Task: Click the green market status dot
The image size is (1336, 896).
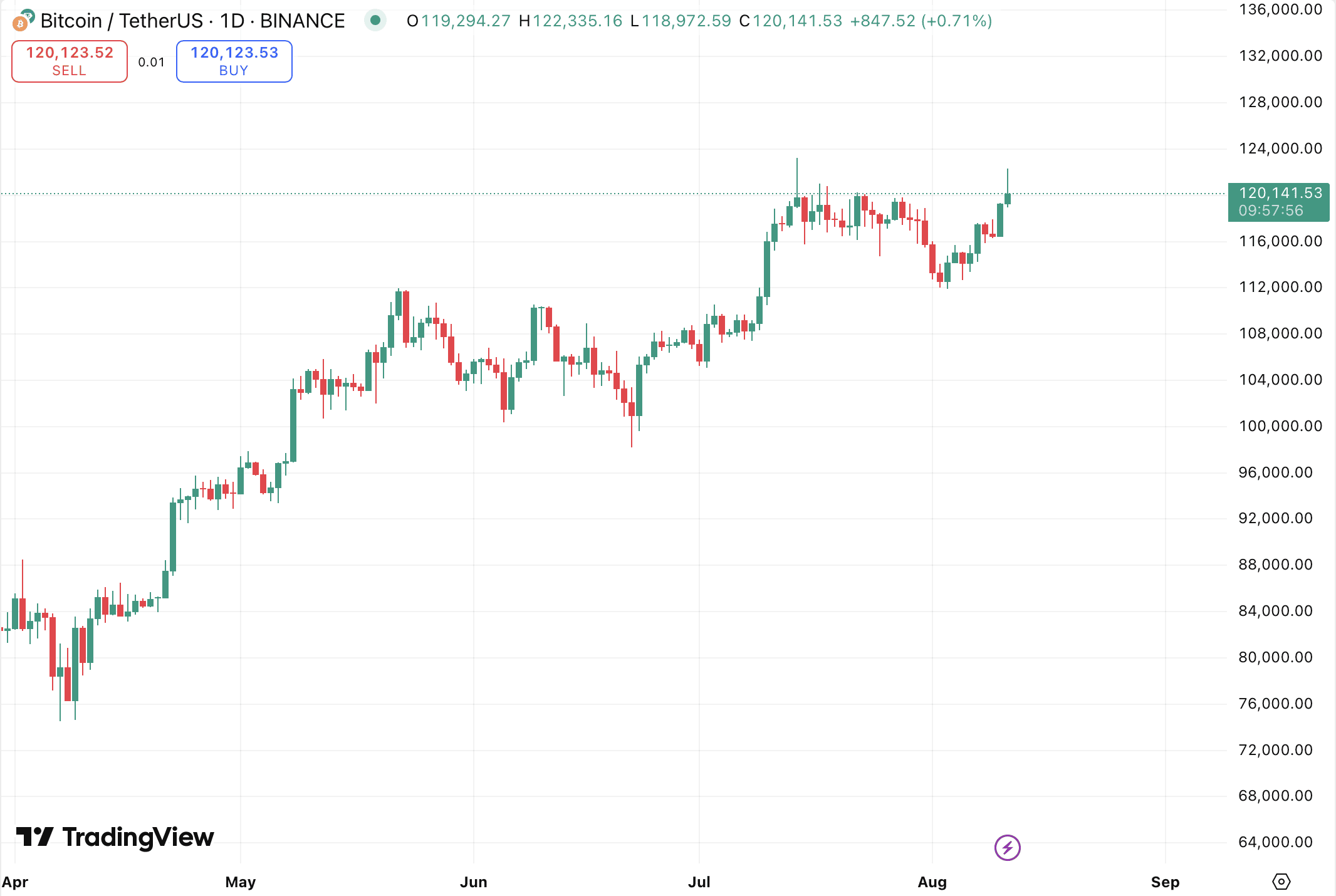Action: tap(375, 21)
